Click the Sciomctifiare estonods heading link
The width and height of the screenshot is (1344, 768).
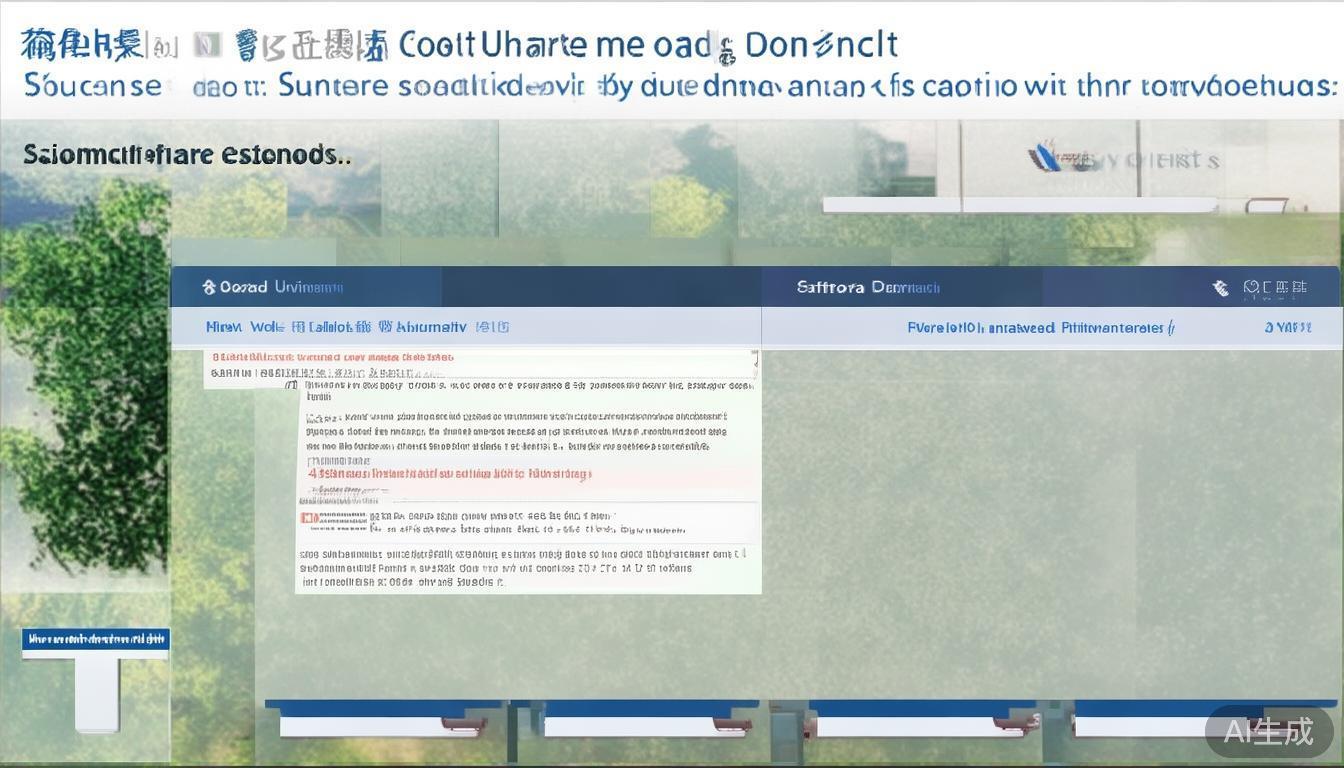click(x=185, y=154)
